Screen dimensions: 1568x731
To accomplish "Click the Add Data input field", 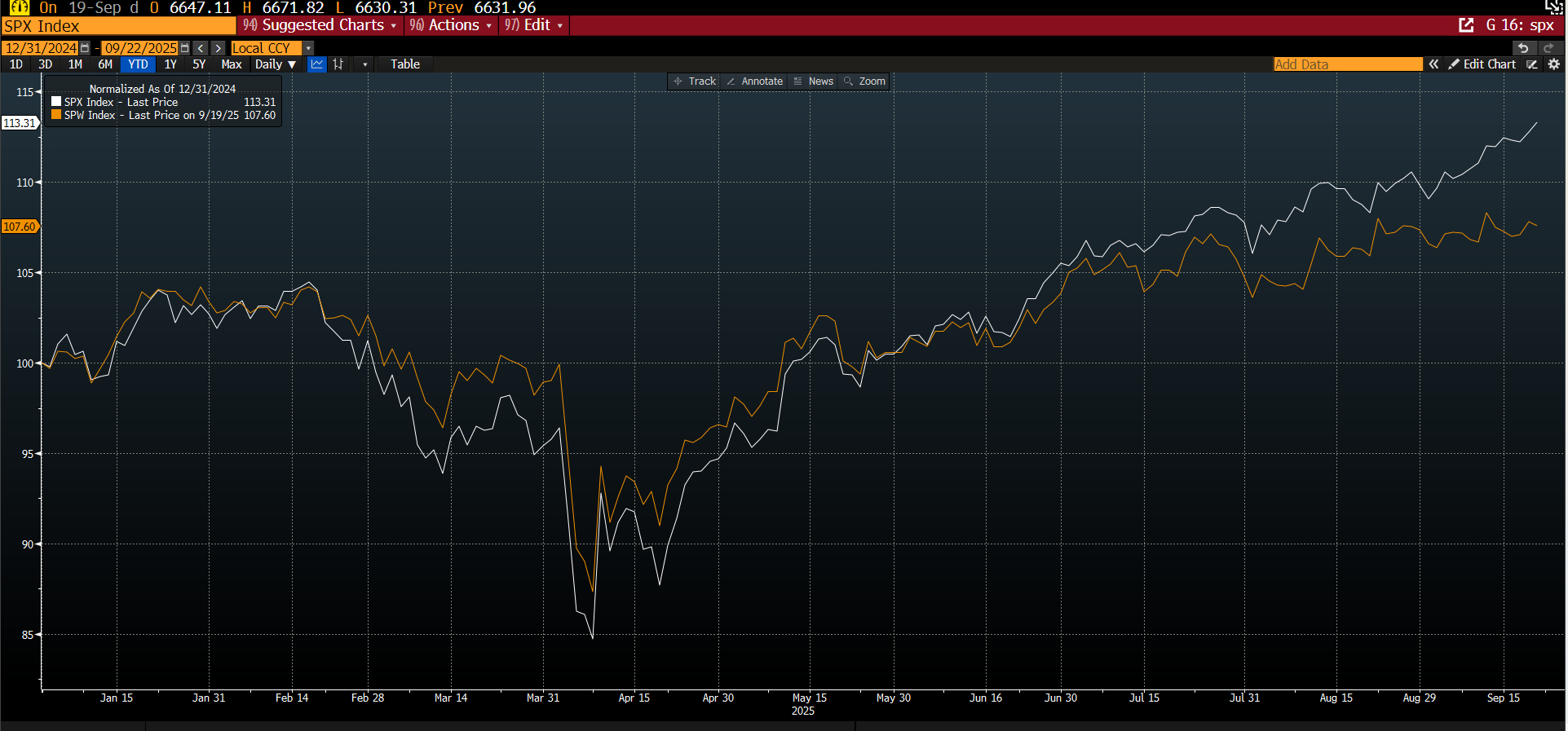I will (x=1347, y=64).
